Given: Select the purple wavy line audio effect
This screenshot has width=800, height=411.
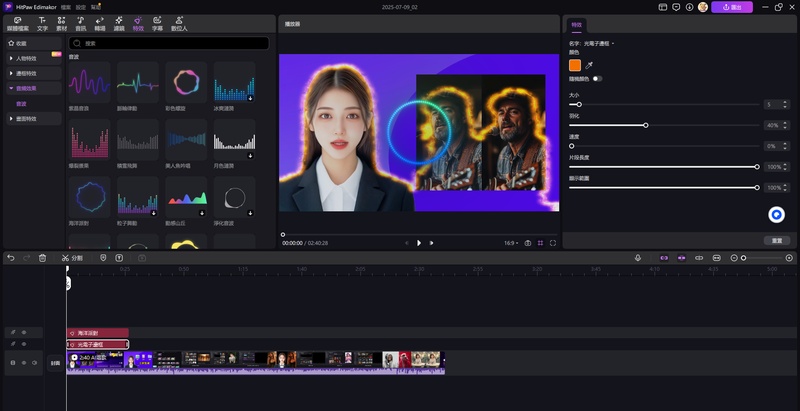Looking at the screenshot, I should (89, 82).
